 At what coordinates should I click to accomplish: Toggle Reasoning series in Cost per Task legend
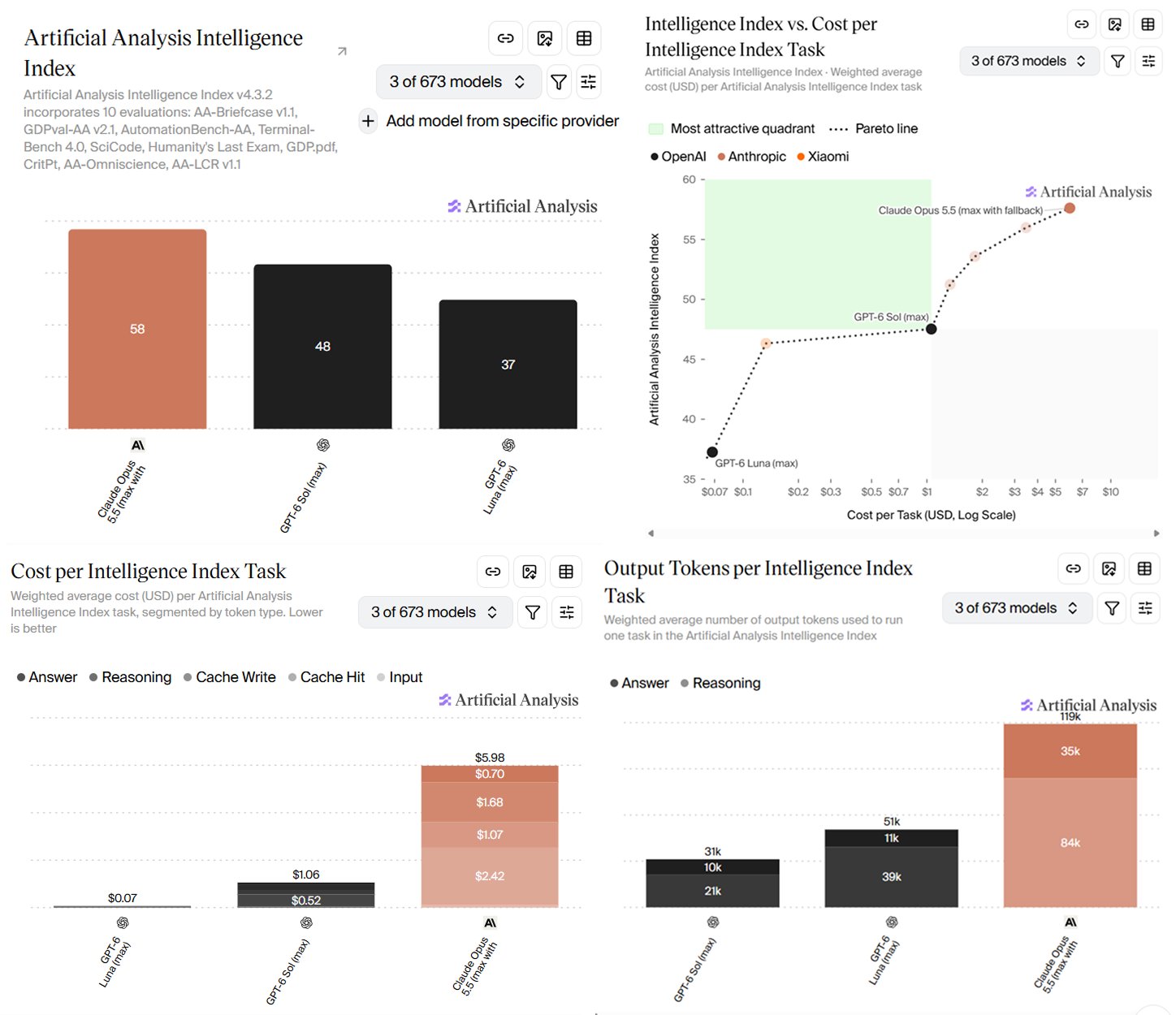pyautogui.click(x=130, y=677)
